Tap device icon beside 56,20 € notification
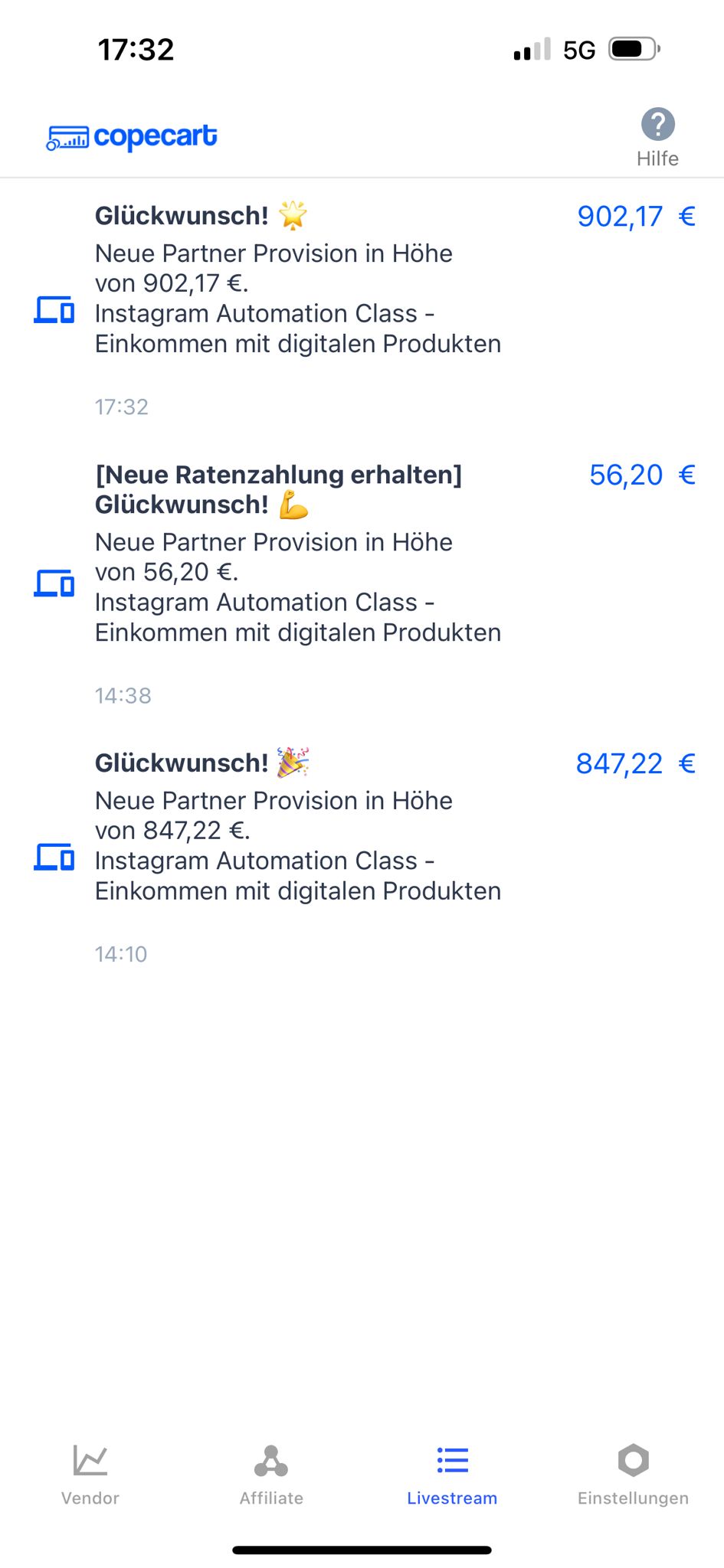724x1568 pixels. click(x=54, y=583)
